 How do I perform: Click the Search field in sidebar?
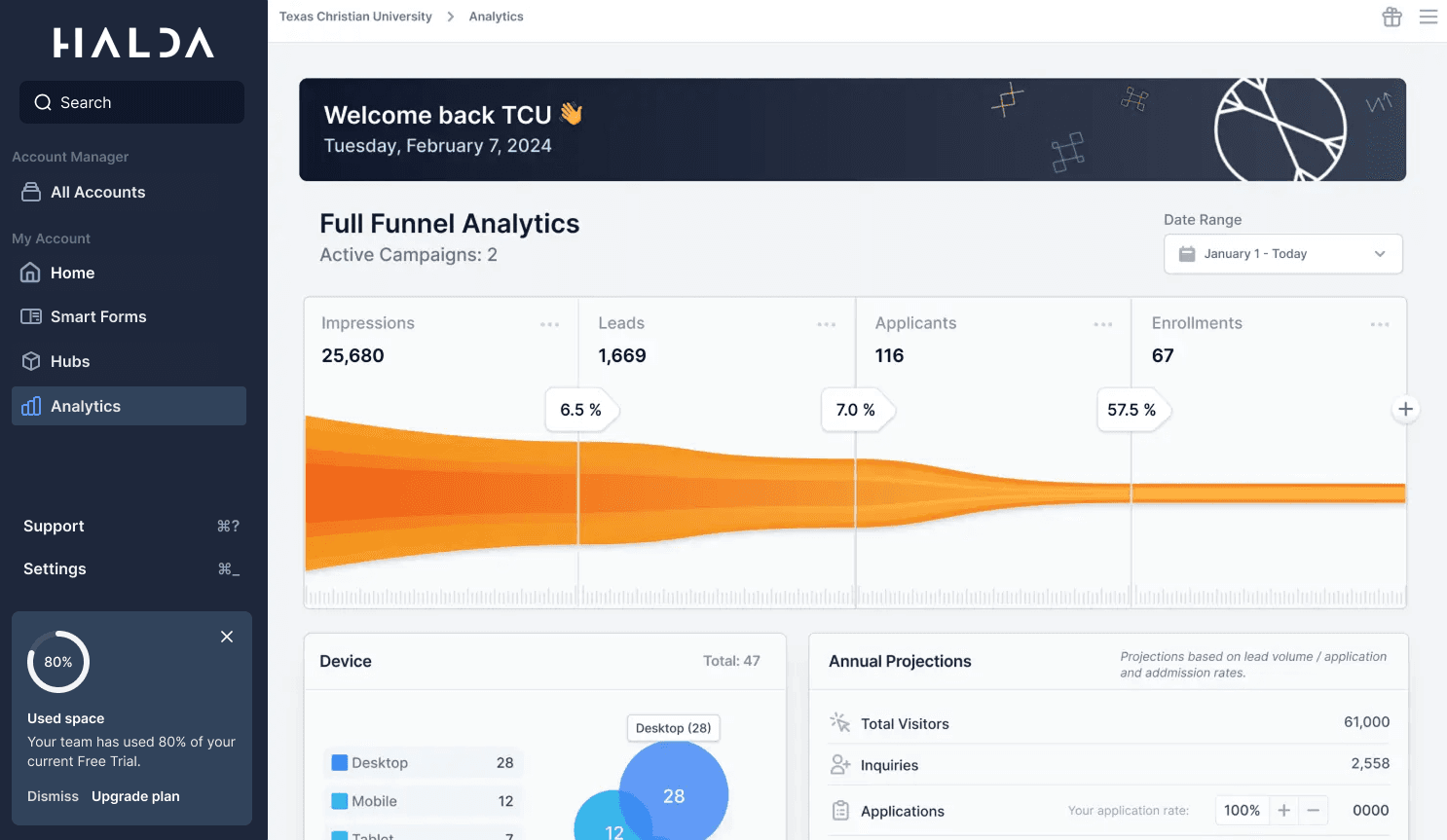coord(131,102)
